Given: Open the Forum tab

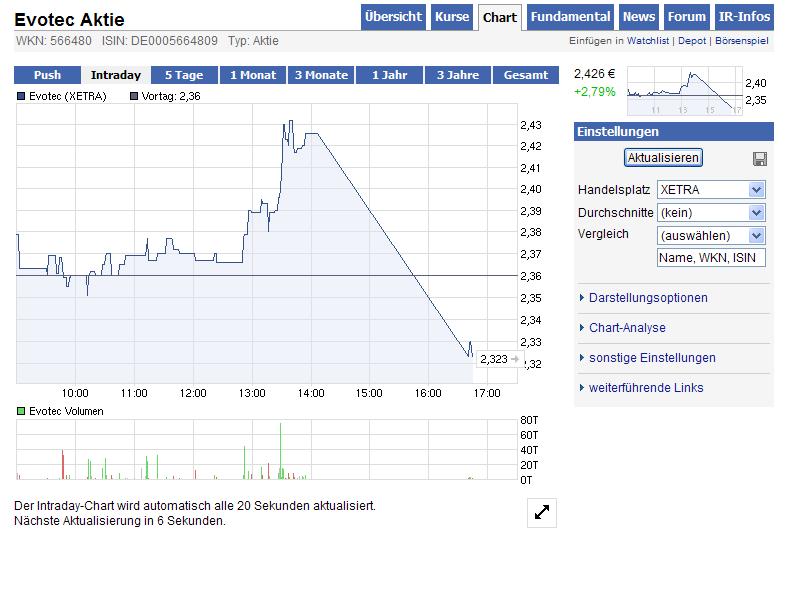Looking at the screenshot, I should tap(687, 17).
